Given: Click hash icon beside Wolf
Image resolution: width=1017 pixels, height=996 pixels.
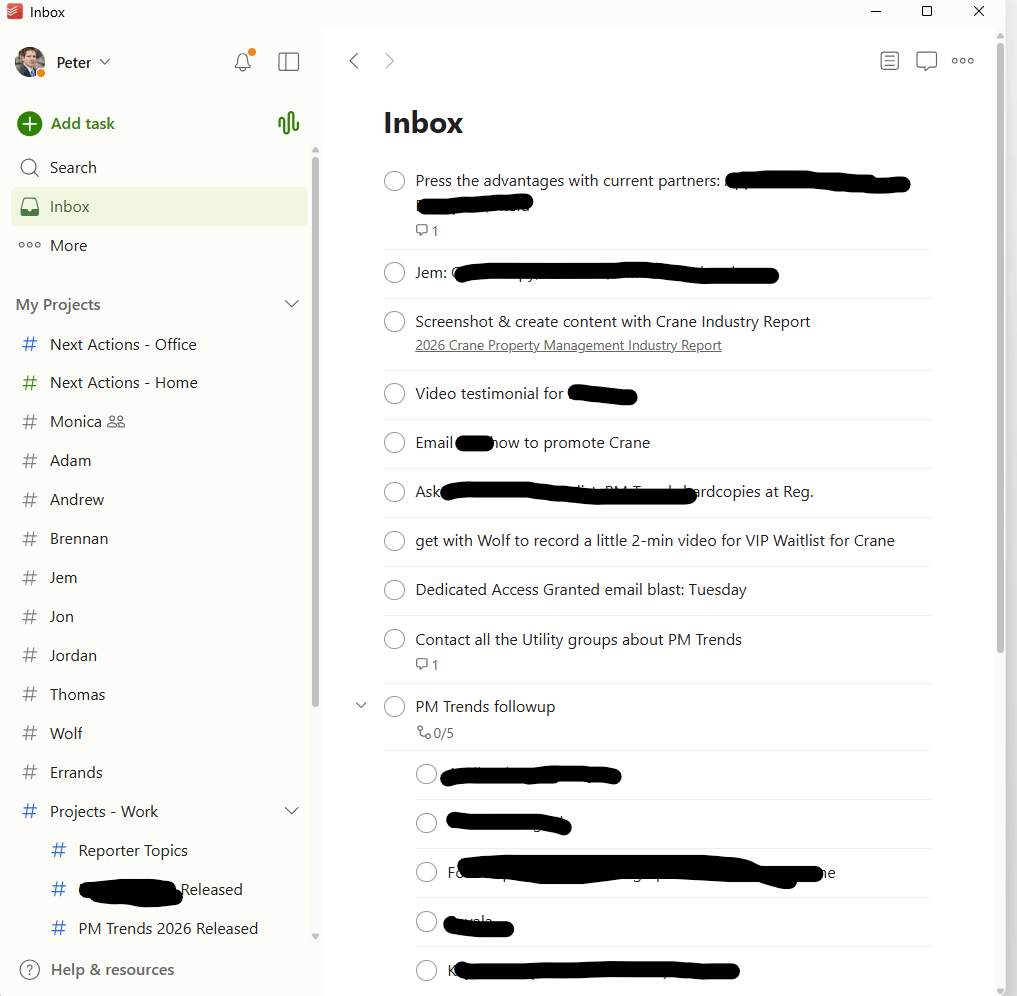Looking at the screenshot, I should coord(30,733).
